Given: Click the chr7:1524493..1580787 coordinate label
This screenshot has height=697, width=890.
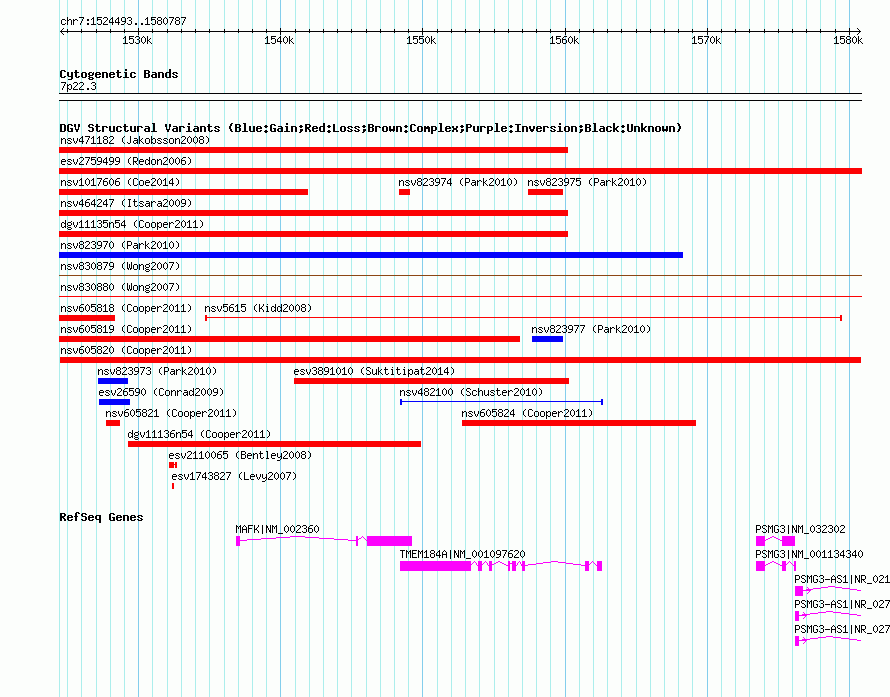Looking at the screenshot, I should coord(123,21).
